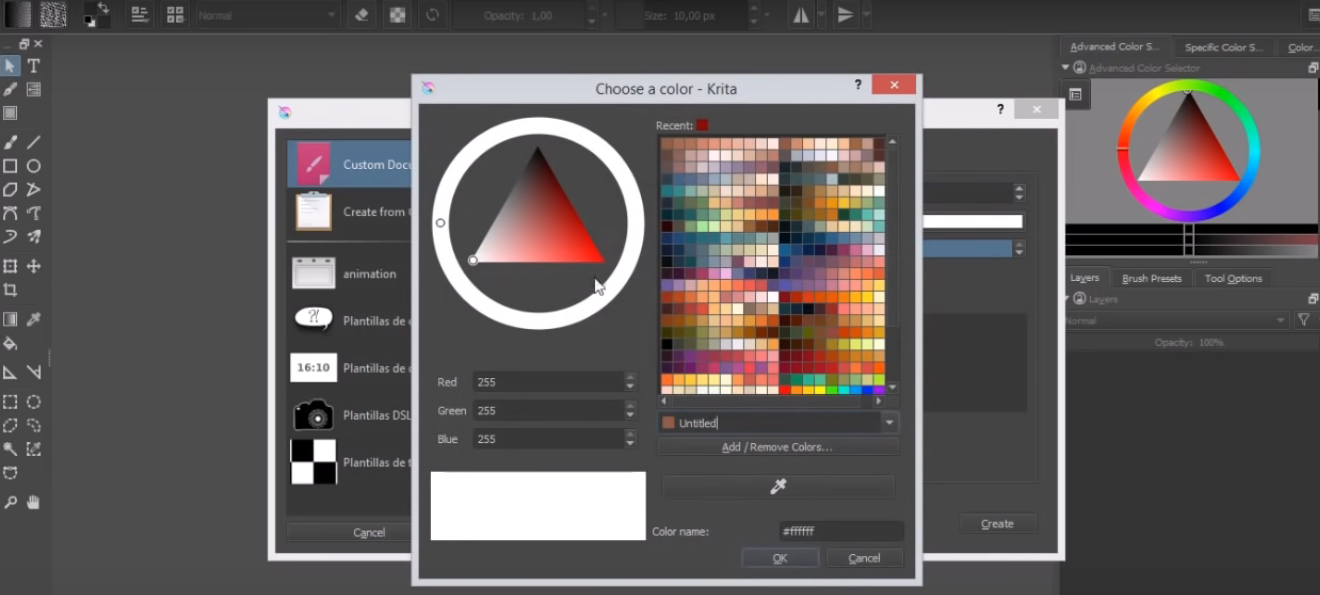
Task: Open the Layers blending mode dropdown
Action: point(1177,321)
